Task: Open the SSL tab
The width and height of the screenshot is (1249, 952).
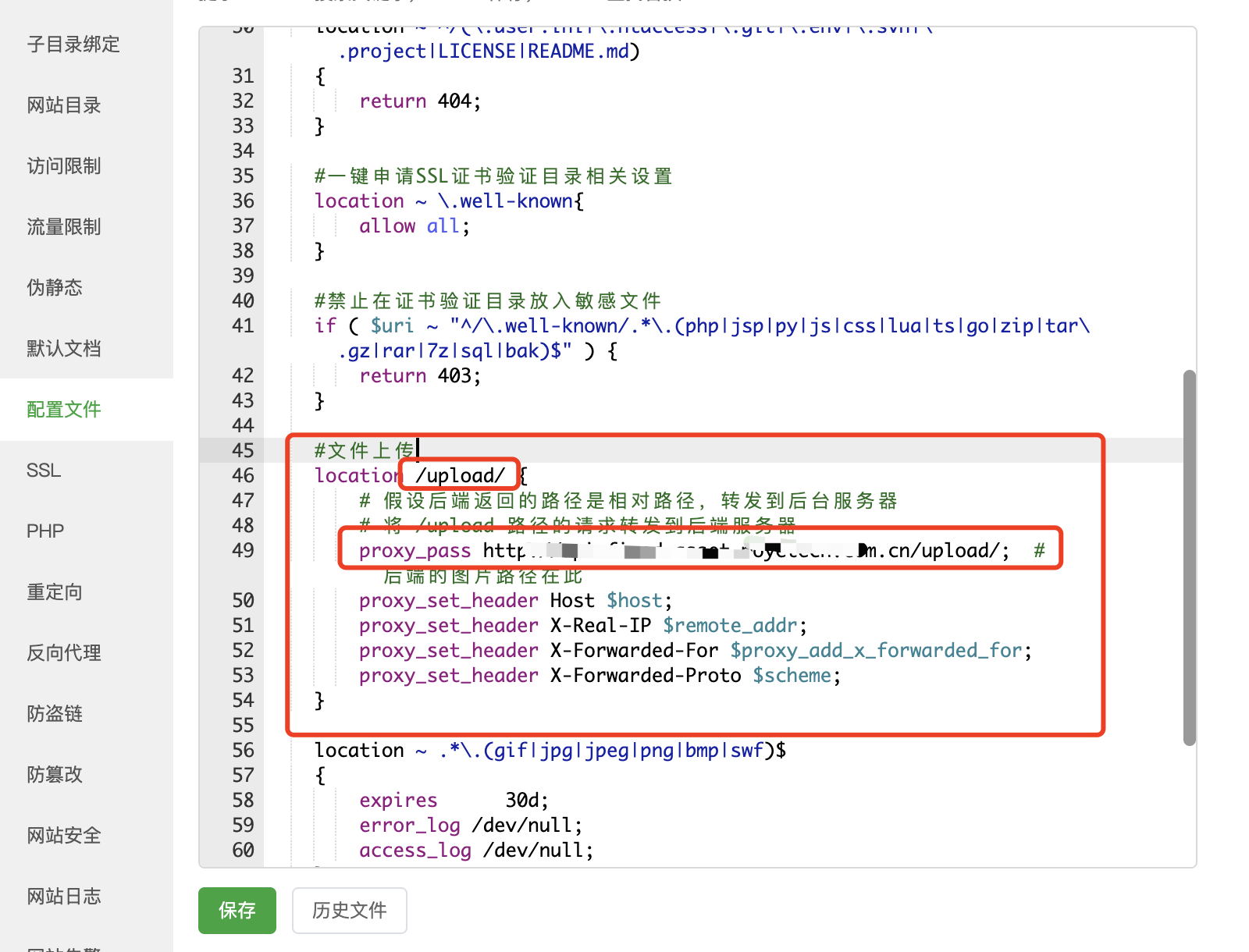Action: pyautogui.click(x=44, y=471)
